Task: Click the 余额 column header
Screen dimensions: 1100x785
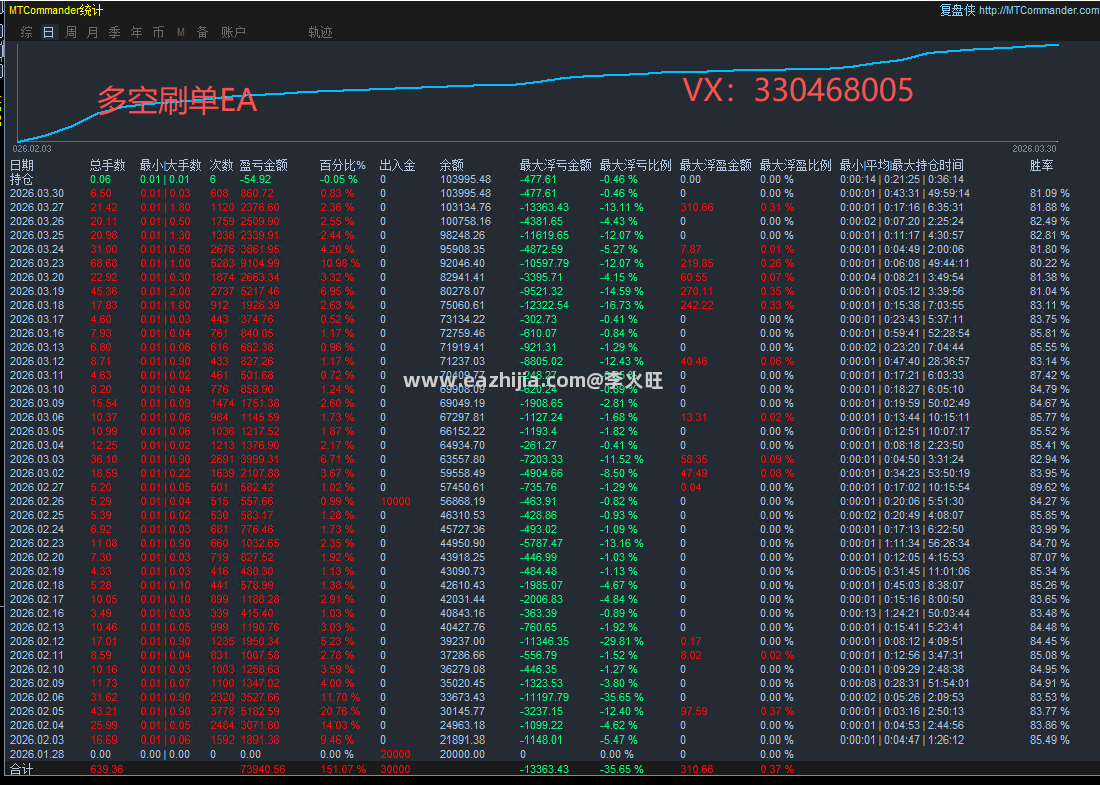Action: click(451, 166)
